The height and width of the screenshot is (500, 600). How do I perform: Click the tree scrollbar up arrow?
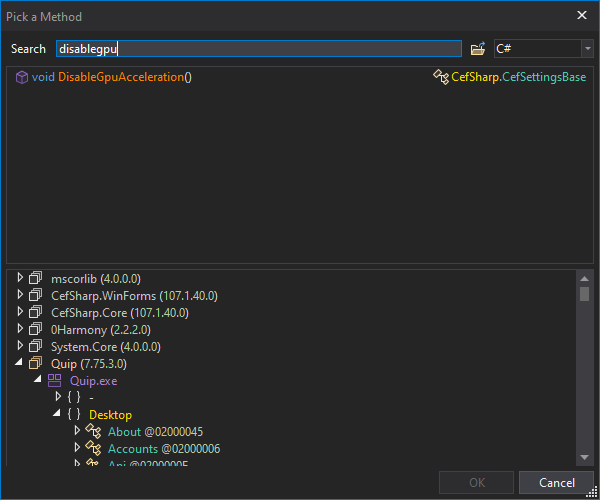584,279
